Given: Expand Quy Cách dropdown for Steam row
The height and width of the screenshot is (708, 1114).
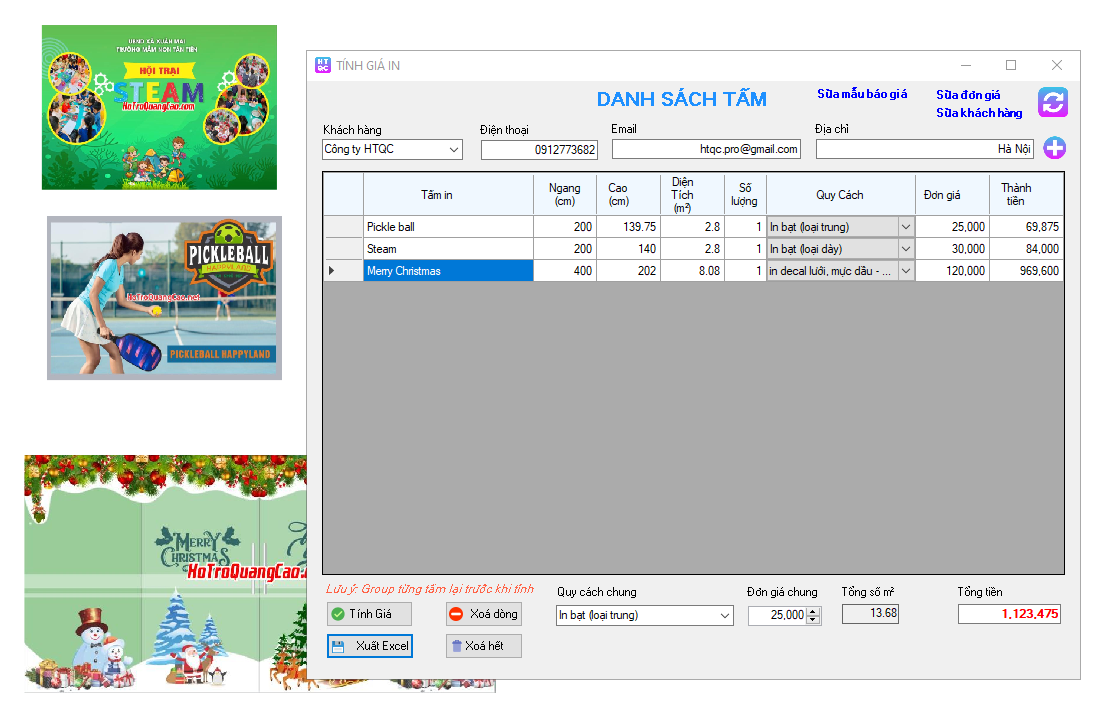Looking at the screenshot, I should coord(906,249).
